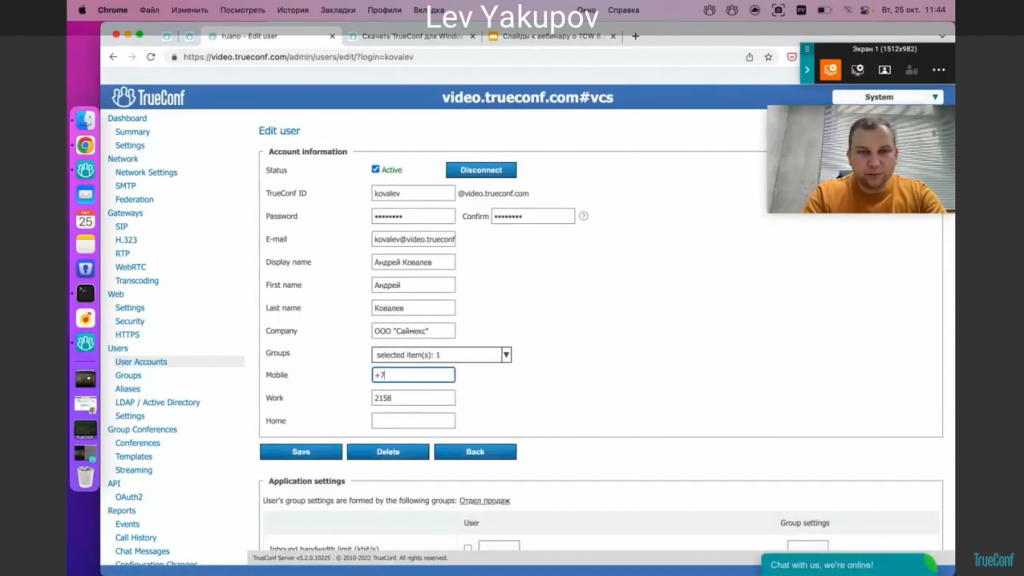Open the Aliases page
The width and height of the screenshot is (1024, 576).
tap(127, 389)
